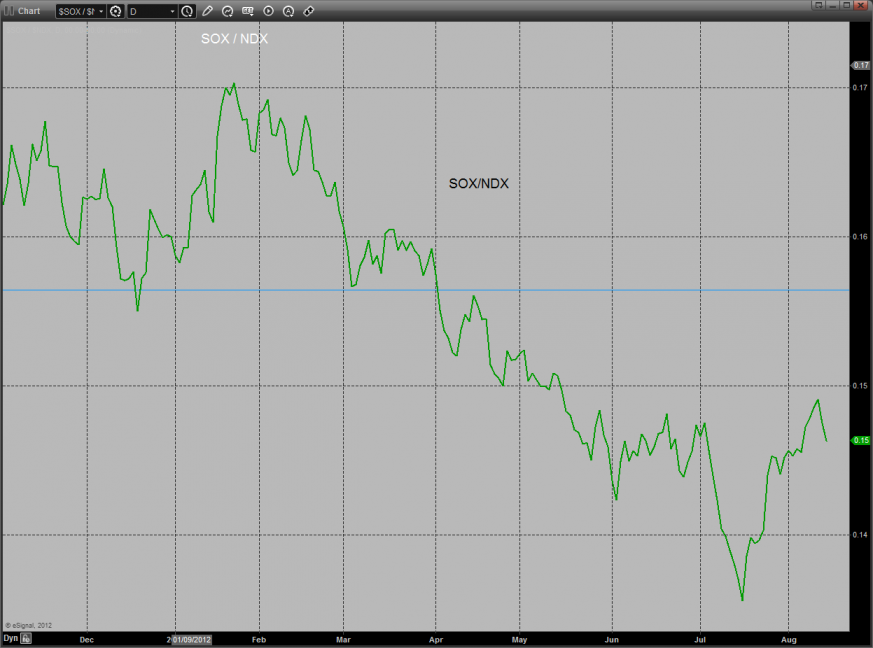
Task: Click the pop-out window button in title bar
Action: pyautogui.click(x=819, y=5)
